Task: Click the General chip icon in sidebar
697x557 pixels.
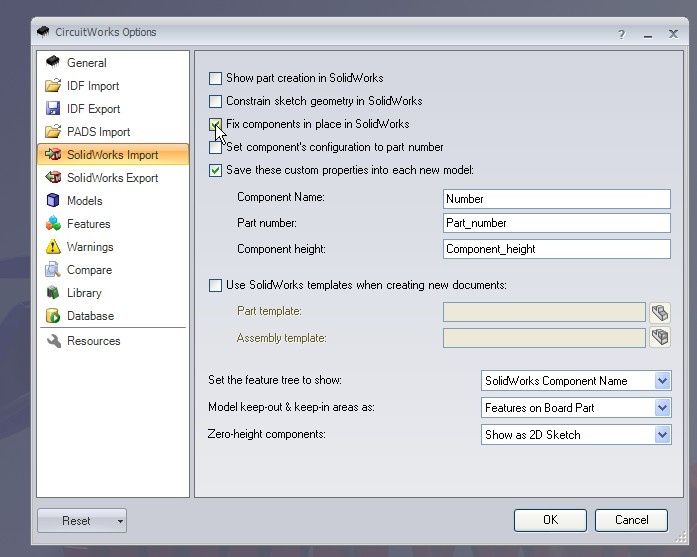Action: pos(52,62)
